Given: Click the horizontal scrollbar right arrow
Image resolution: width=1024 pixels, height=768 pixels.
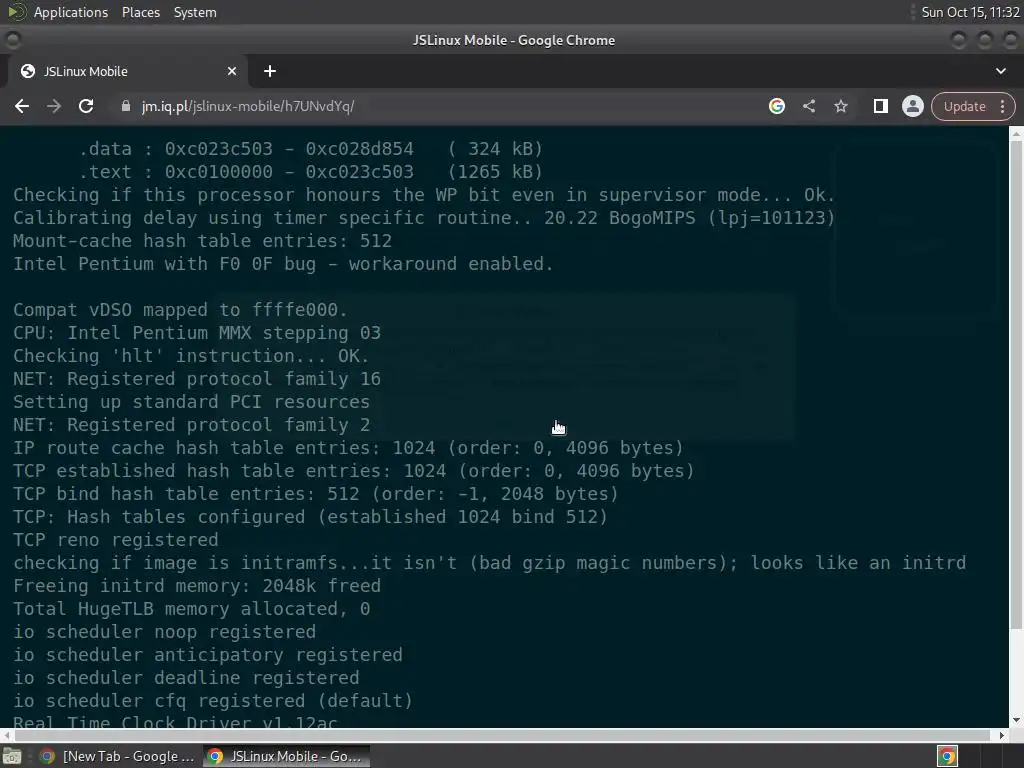Looking at the screenshot, I should pos(1002,735).
